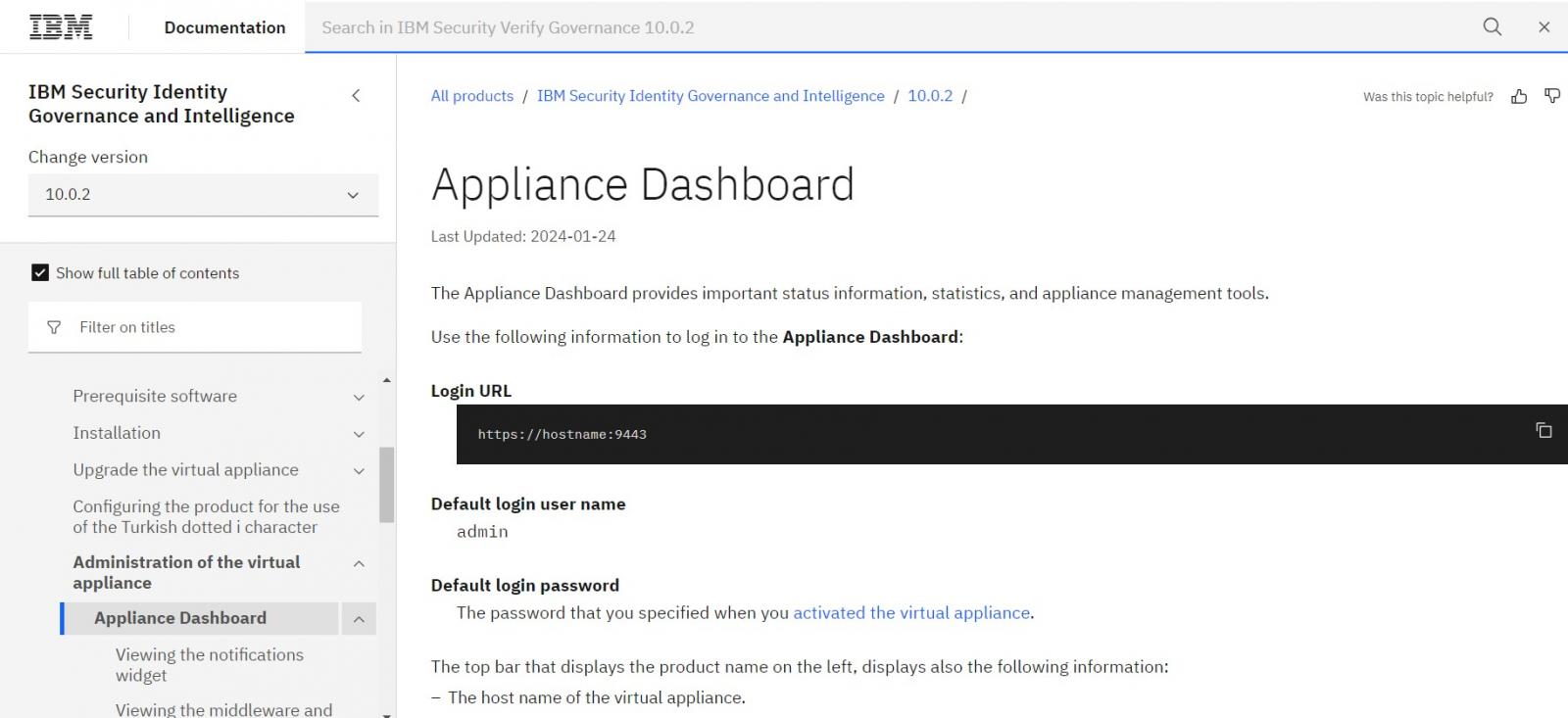Open the Change version dropdown

tap(203, 195)
